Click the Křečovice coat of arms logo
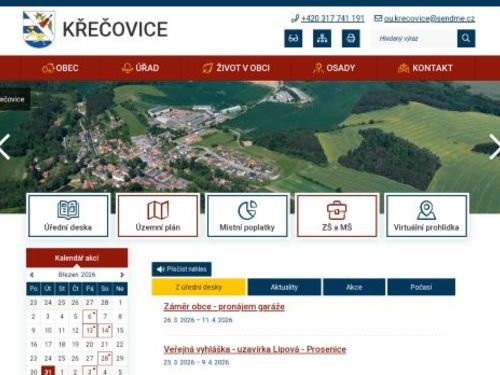Viewport: 500px width, 375px height. (39, 29)
